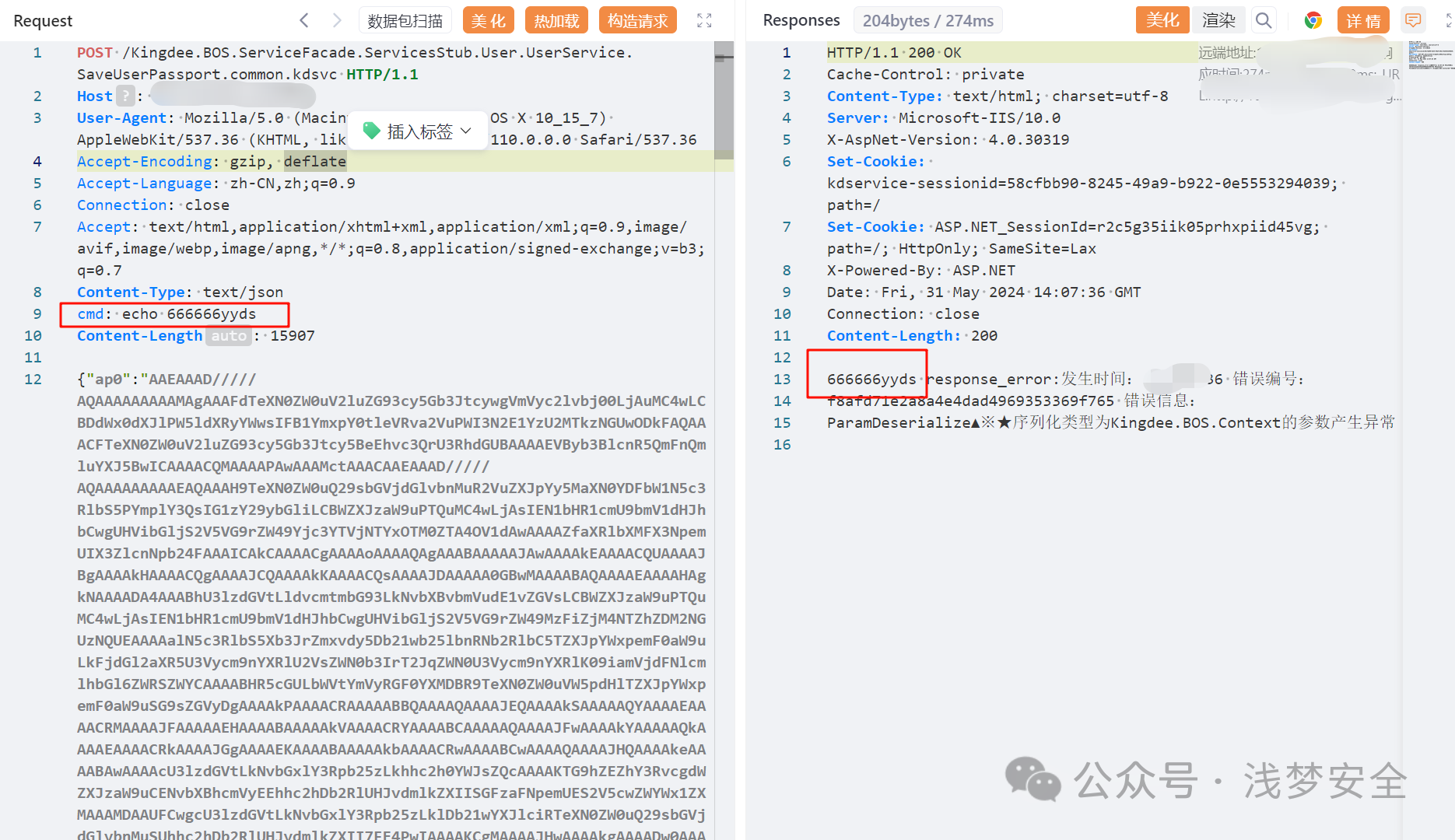Open response in Chrome browser icon
Image resolution: width=1455 pixels, height=840 pixels.
coord(1313,20)
